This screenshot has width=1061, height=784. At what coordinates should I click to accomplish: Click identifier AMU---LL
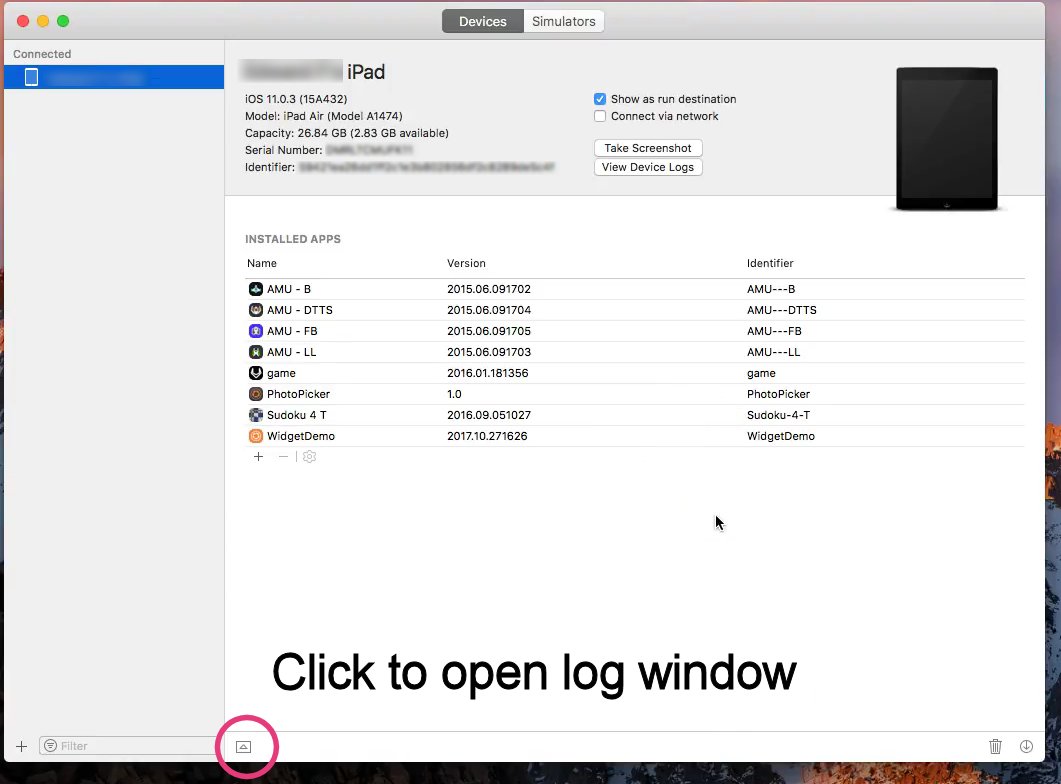[773, 352]
